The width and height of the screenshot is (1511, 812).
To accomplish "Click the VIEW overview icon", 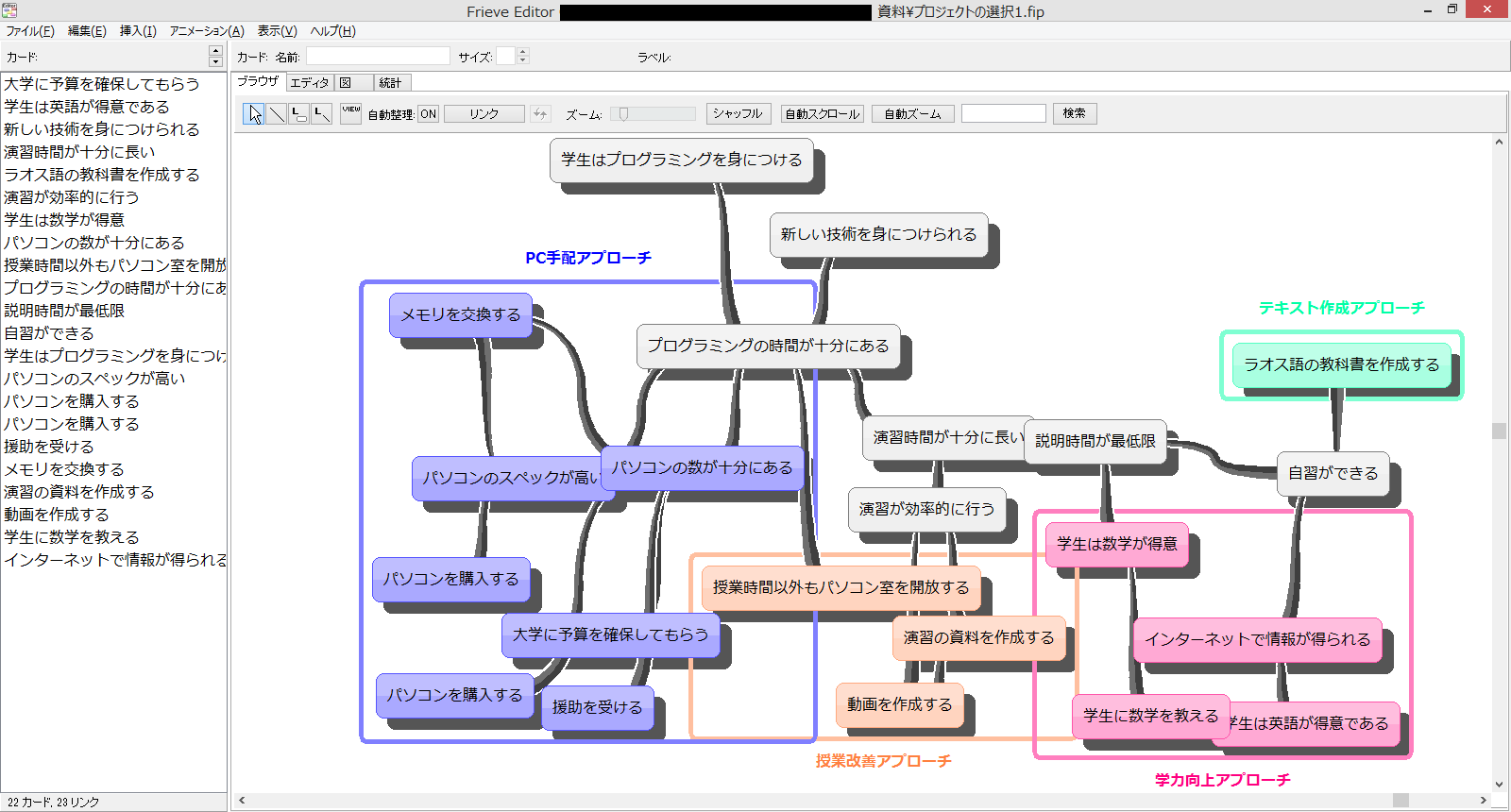I will (351, 113).
